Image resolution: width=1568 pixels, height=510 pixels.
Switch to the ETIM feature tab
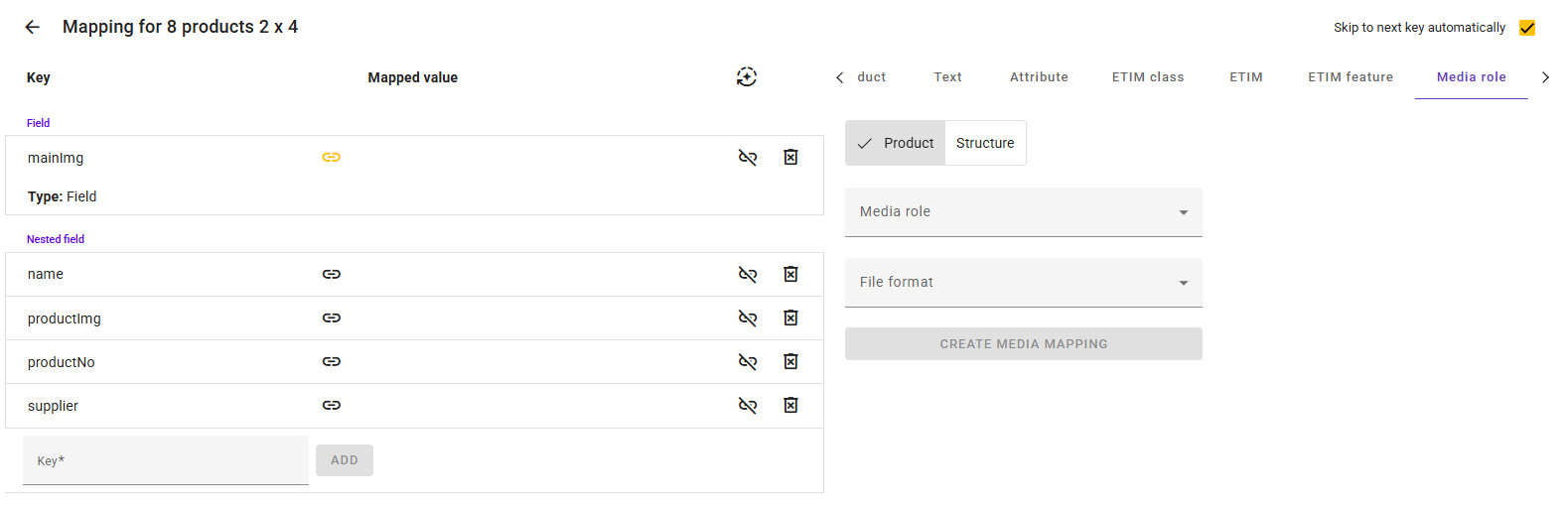(1350, 77)
